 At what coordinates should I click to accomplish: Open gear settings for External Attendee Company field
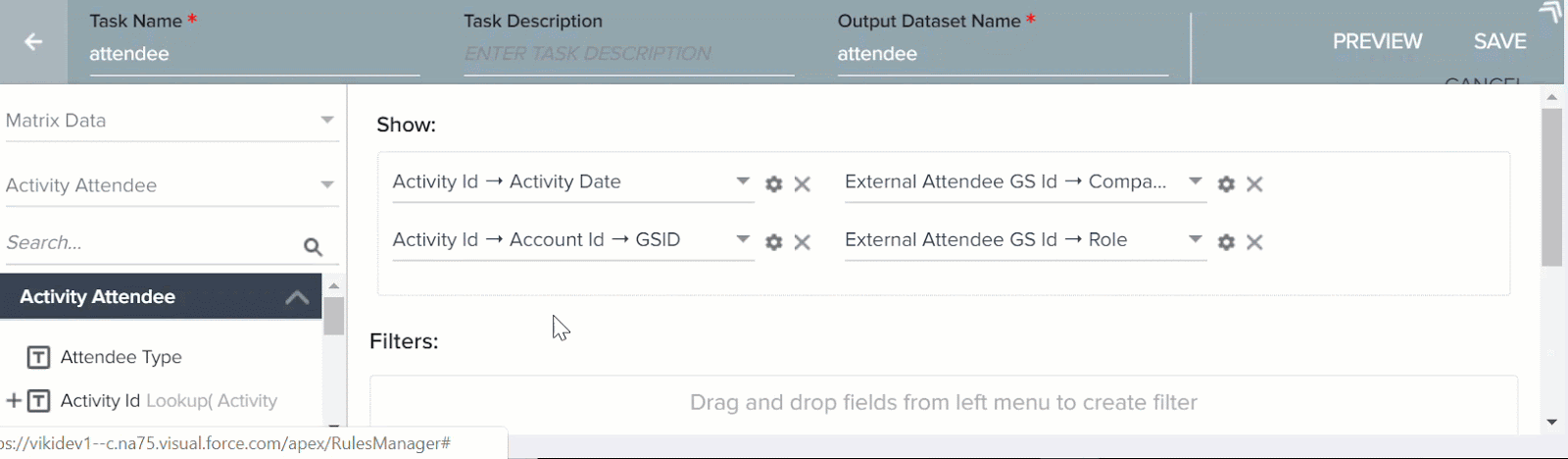point(1226,183)
